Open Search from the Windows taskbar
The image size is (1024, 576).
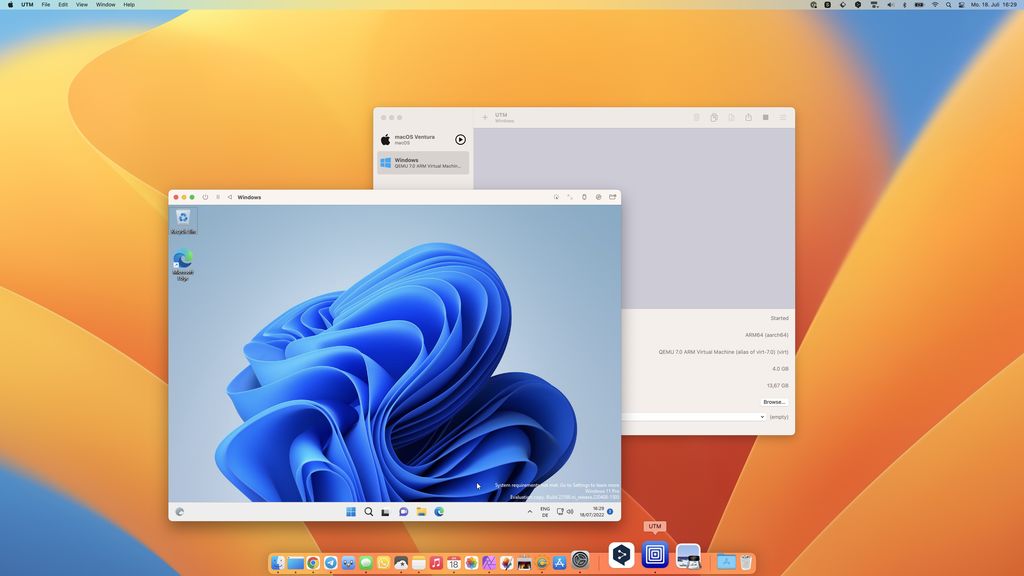368,511
